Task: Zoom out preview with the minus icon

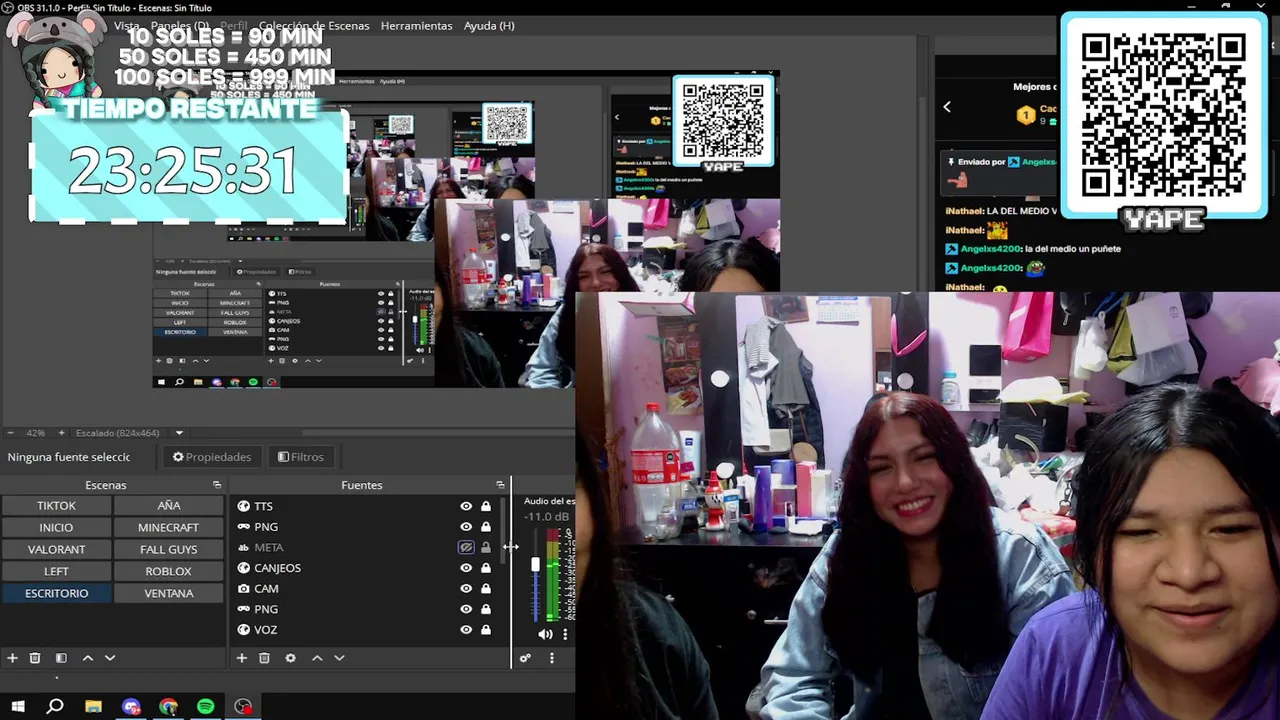Action: coord(10,433)
